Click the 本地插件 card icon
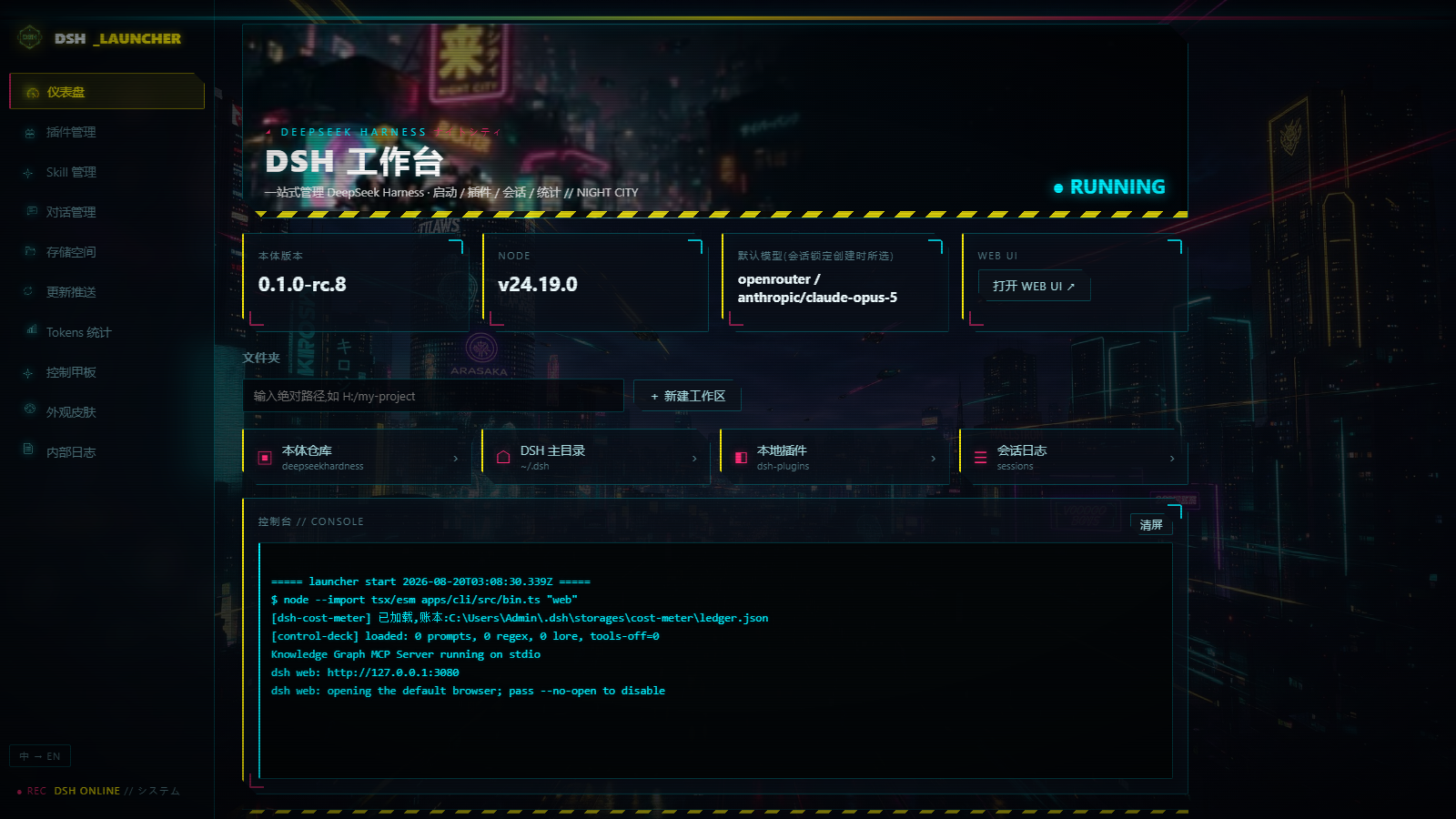Viewport: 1456px width, 819px height. tap(741, 458)
